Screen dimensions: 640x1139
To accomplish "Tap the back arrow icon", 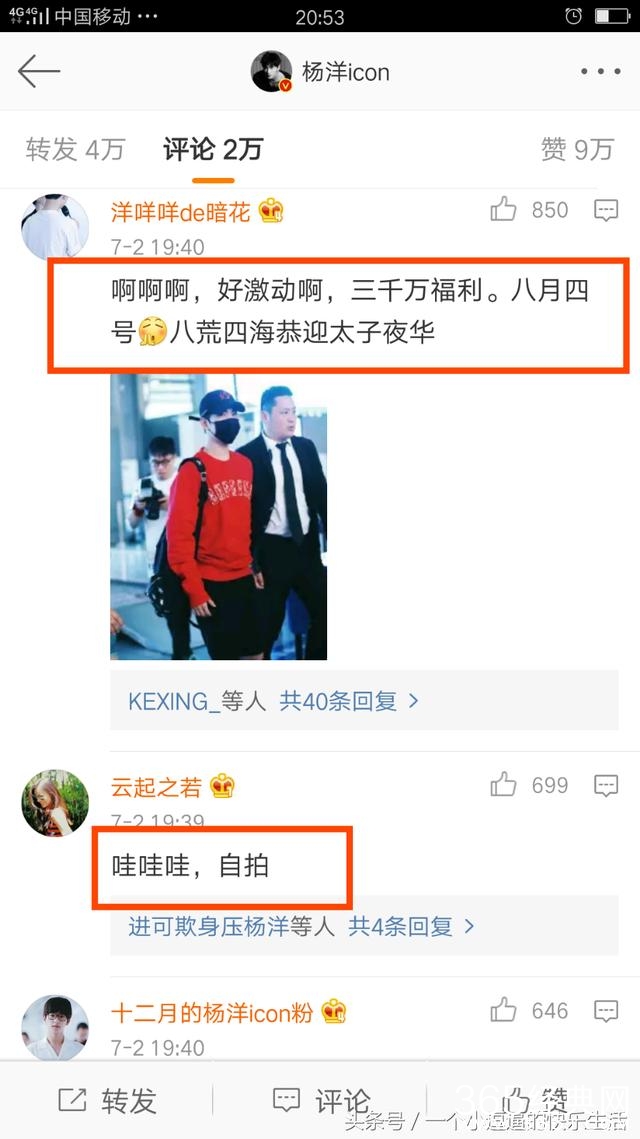I will point(39,71).
